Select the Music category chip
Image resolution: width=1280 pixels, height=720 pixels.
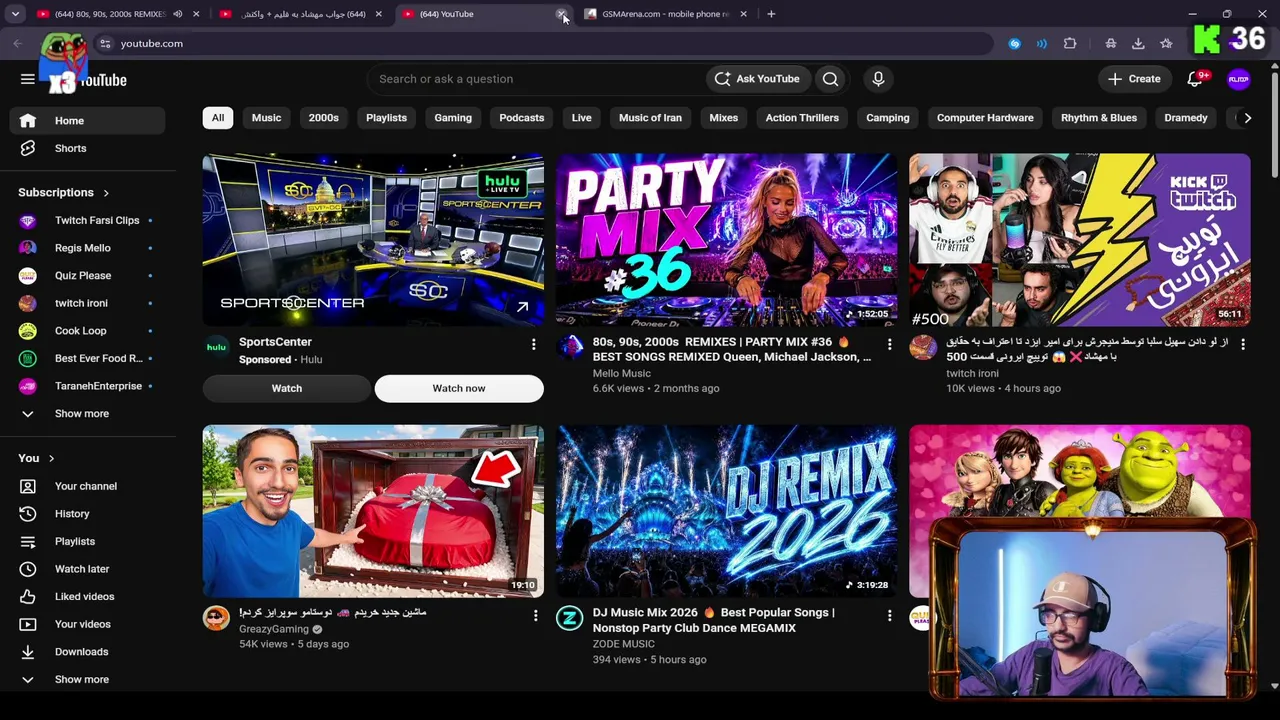point(266,118)
